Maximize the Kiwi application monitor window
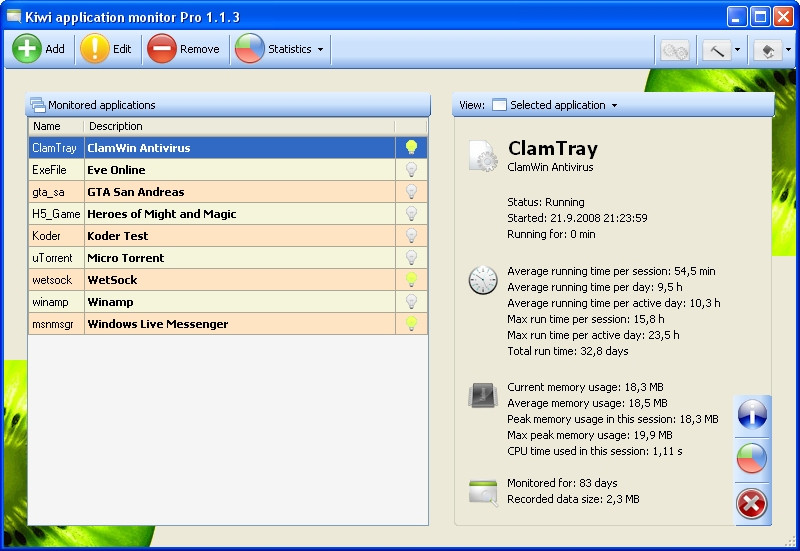The width and height of the screenshot is (800, 551). (760, 17)
